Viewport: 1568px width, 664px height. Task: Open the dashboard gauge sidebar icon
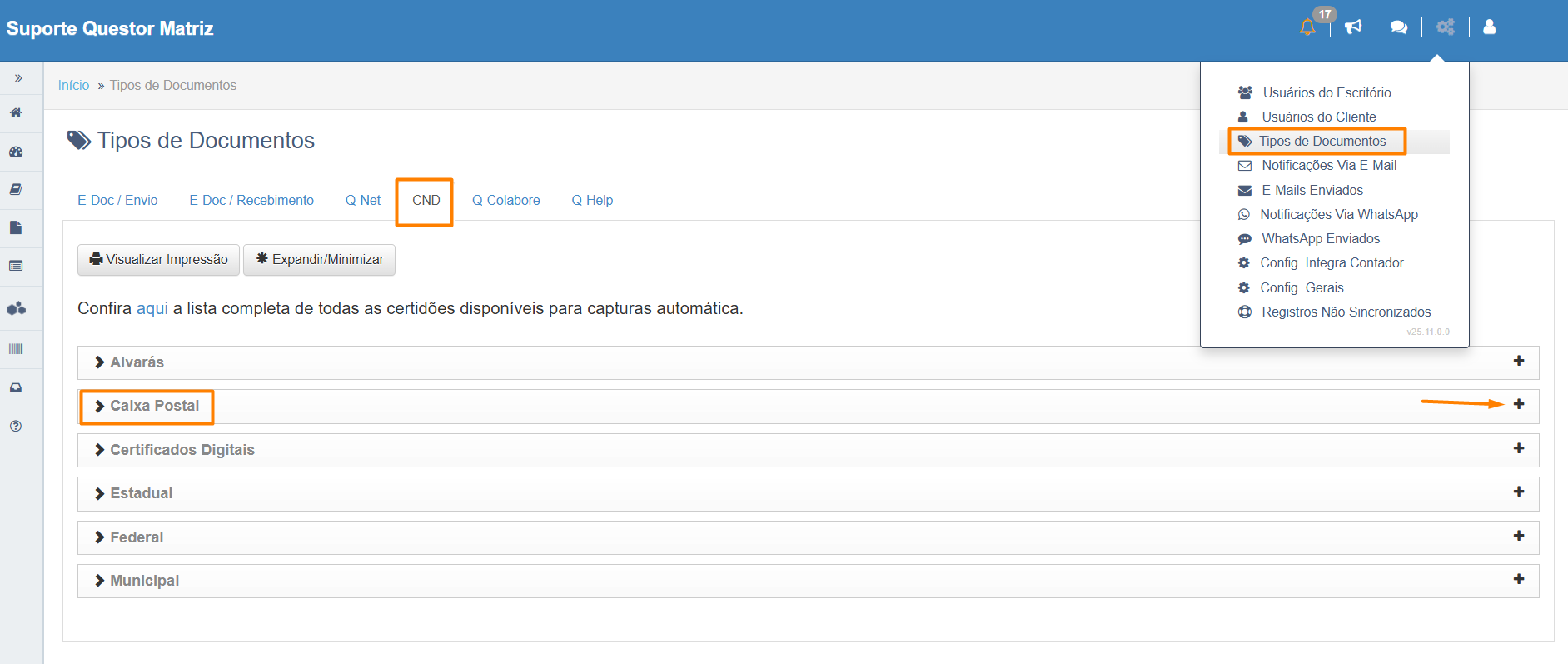pyautogui.click(x=16, y=152)
